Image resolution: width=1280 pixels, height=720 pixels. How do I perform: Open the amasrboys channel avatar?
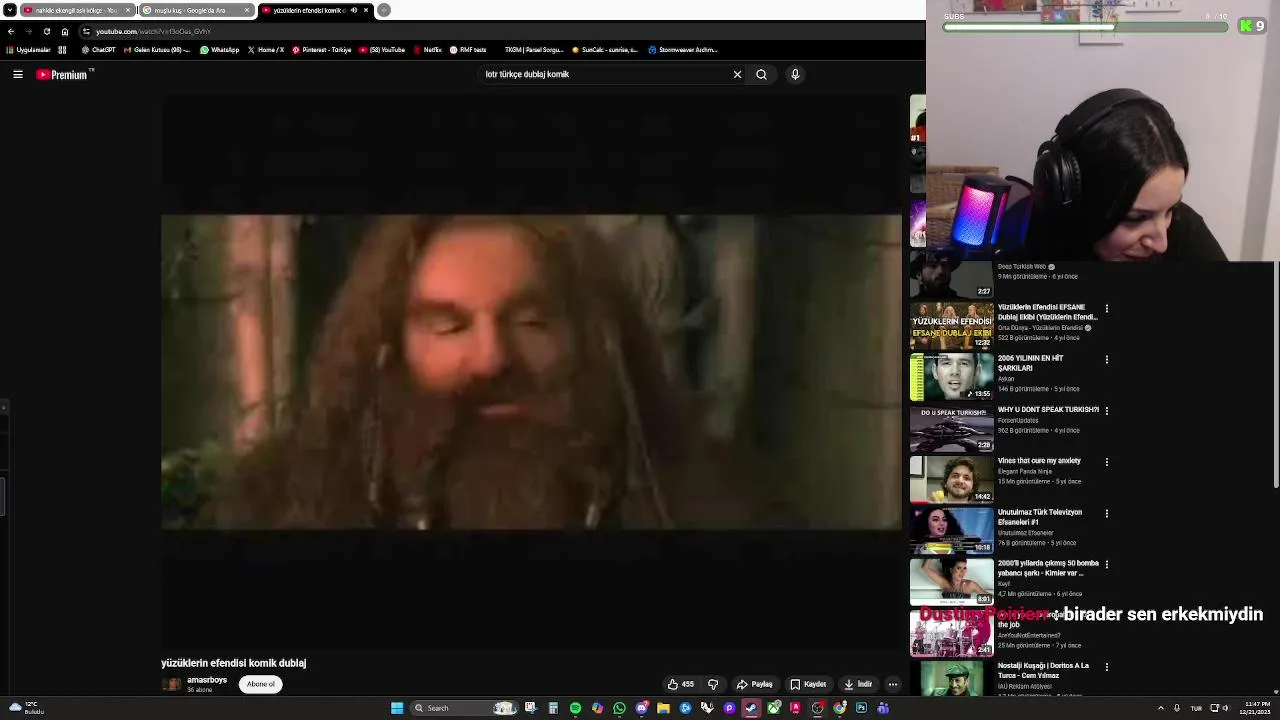point(172,684)
